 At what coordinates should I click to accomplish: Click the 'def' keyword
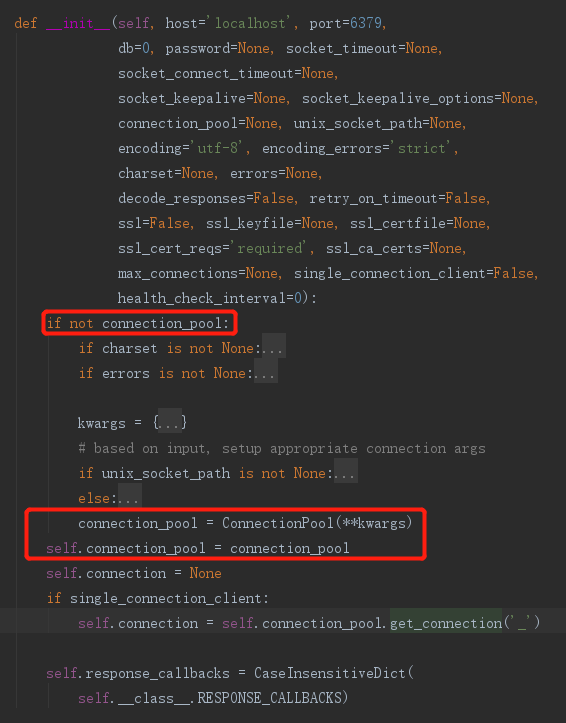coord(26,23)
